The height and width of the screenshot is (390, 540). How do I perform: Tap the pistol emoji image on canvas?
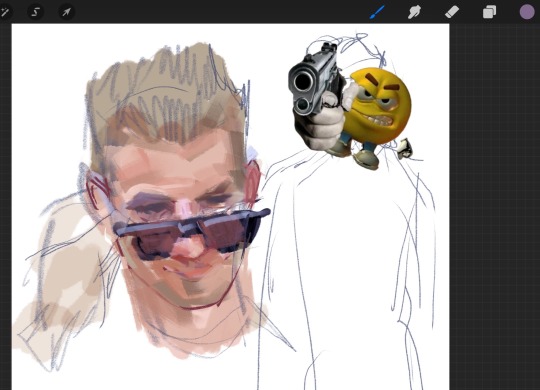coord(350,107)
